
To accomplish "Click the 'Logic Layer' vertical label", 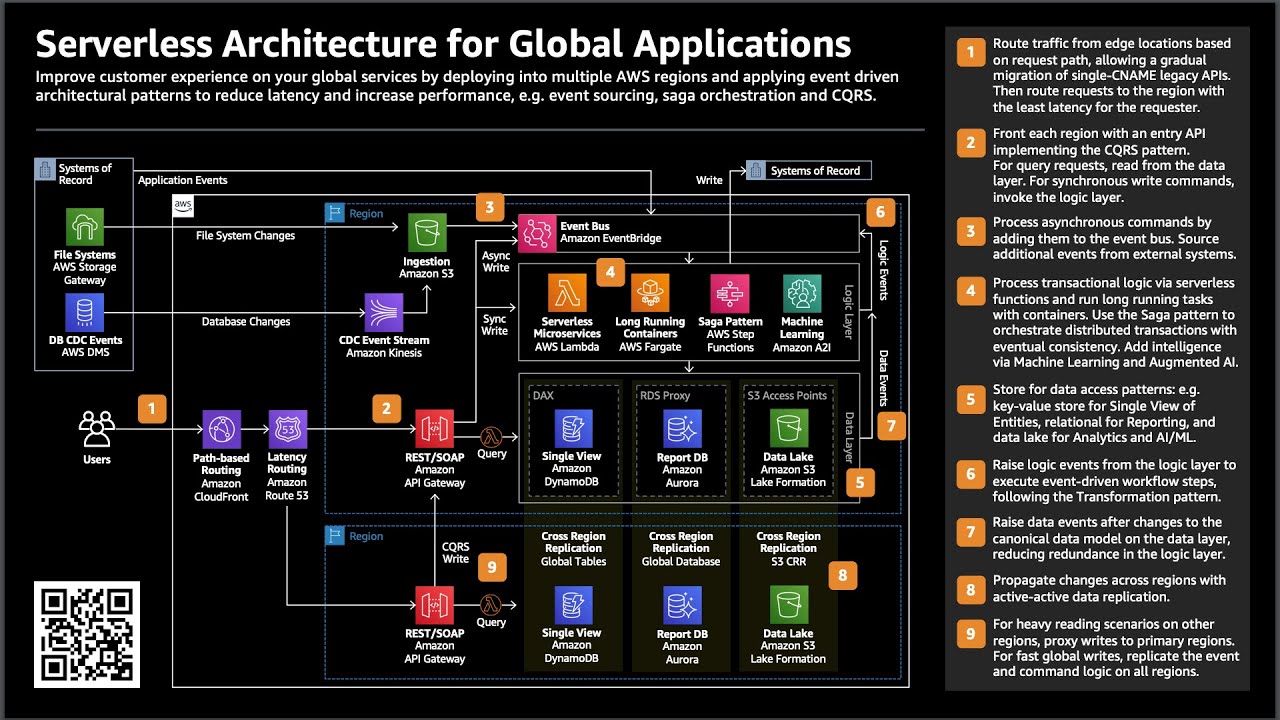I will tap(848, 310).
